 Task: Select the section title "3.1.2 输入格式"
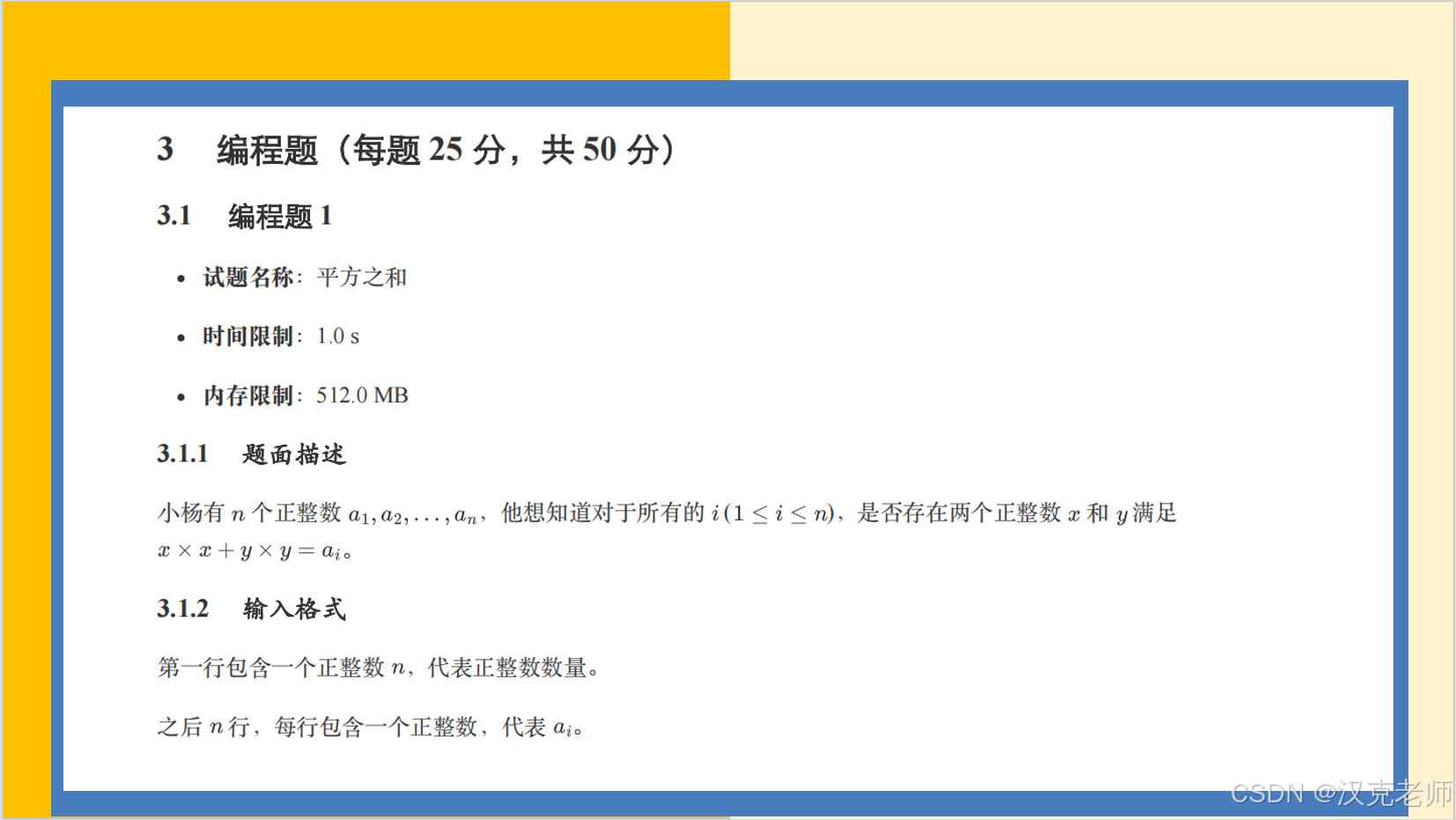pos(252,609)
